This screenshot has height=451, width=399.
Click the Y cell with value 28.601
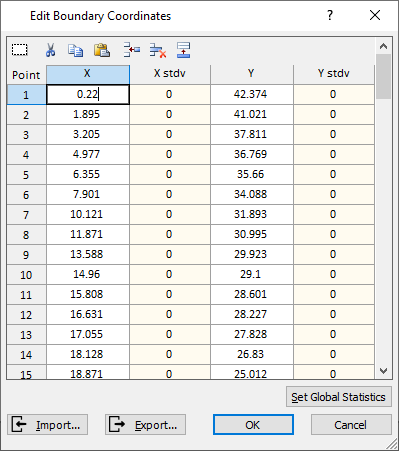coord(252,294)
